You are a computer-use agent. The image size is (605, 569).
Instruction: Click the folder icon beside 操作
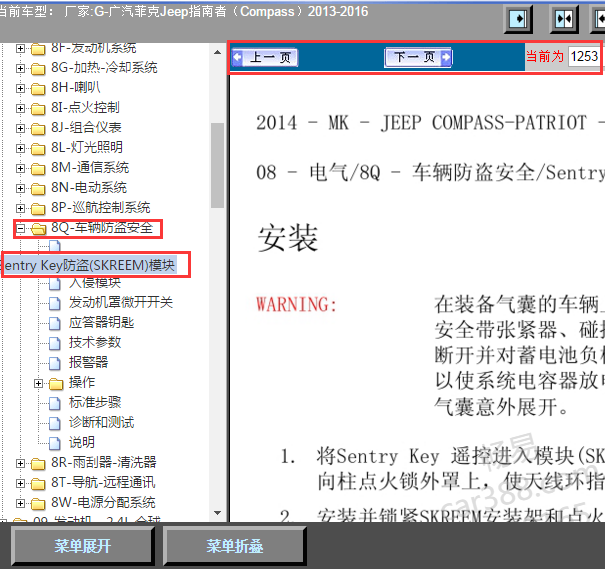pyautogui.click(x=56, y=384)
